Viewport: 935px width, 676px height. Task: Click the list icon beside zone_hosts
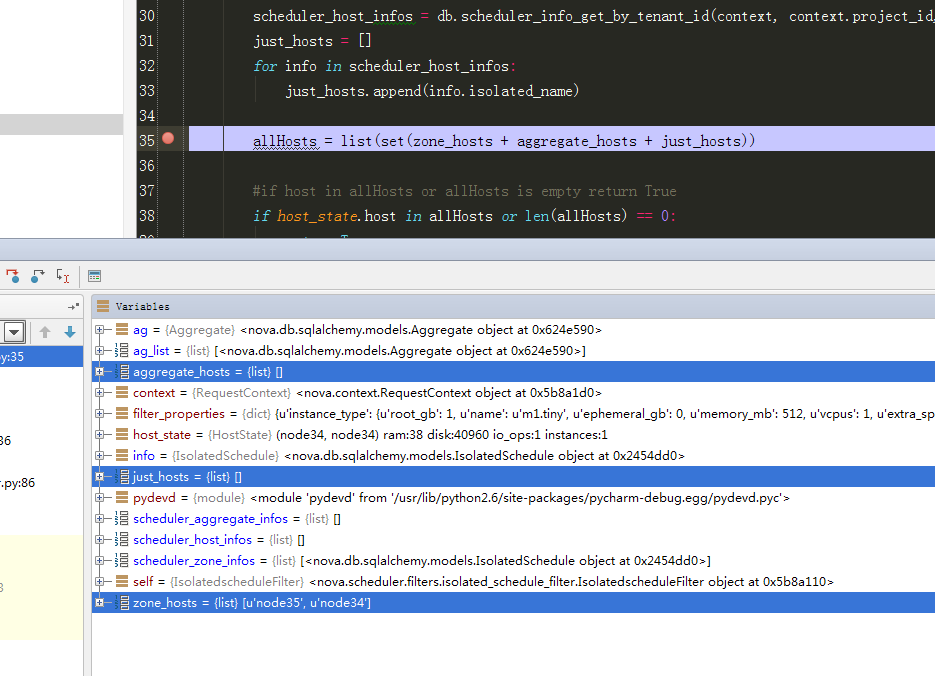click(x=122, y=603)
